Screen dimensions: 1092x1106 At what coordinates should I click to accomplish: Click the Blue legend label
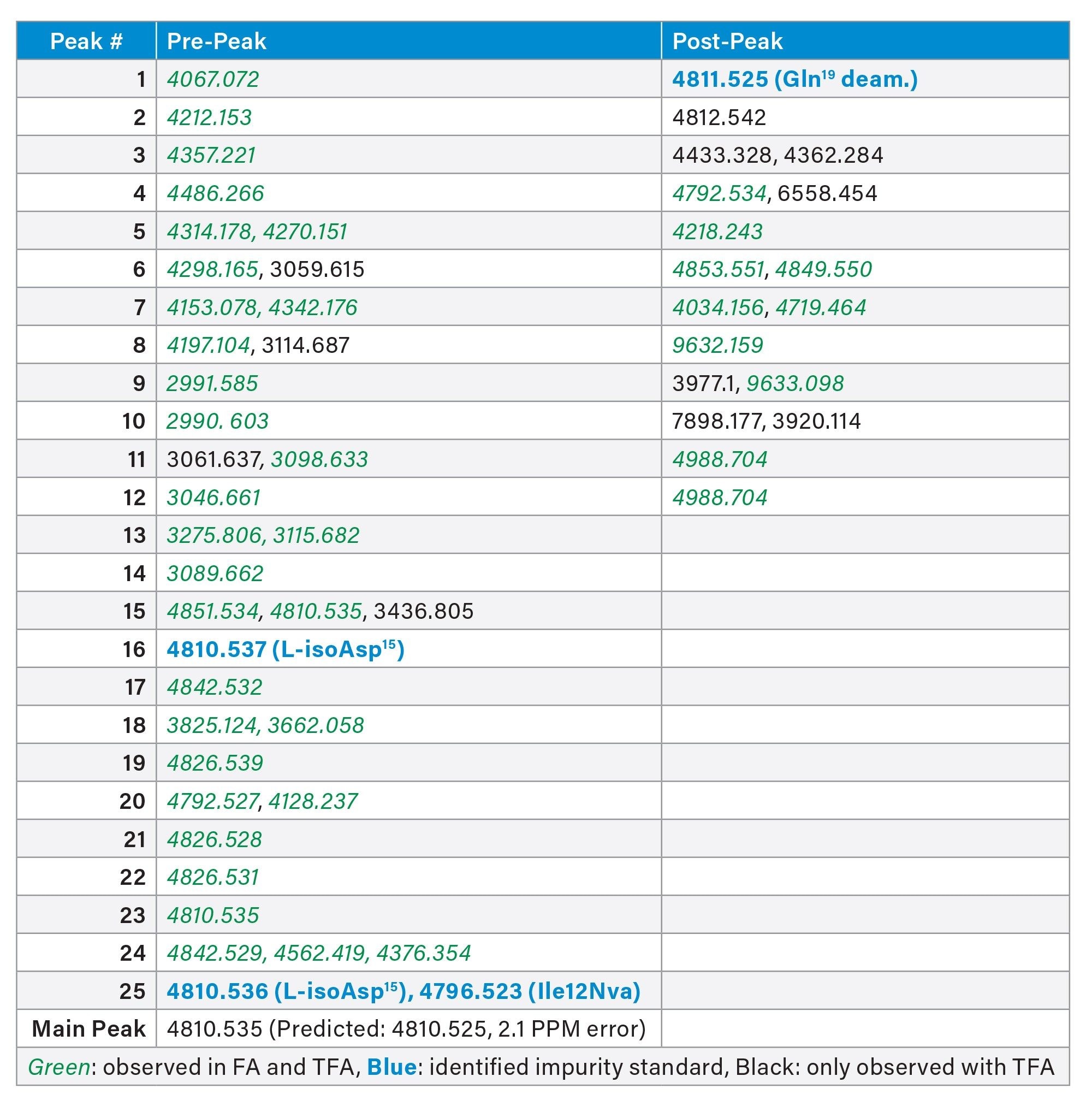click(391, 1067)
